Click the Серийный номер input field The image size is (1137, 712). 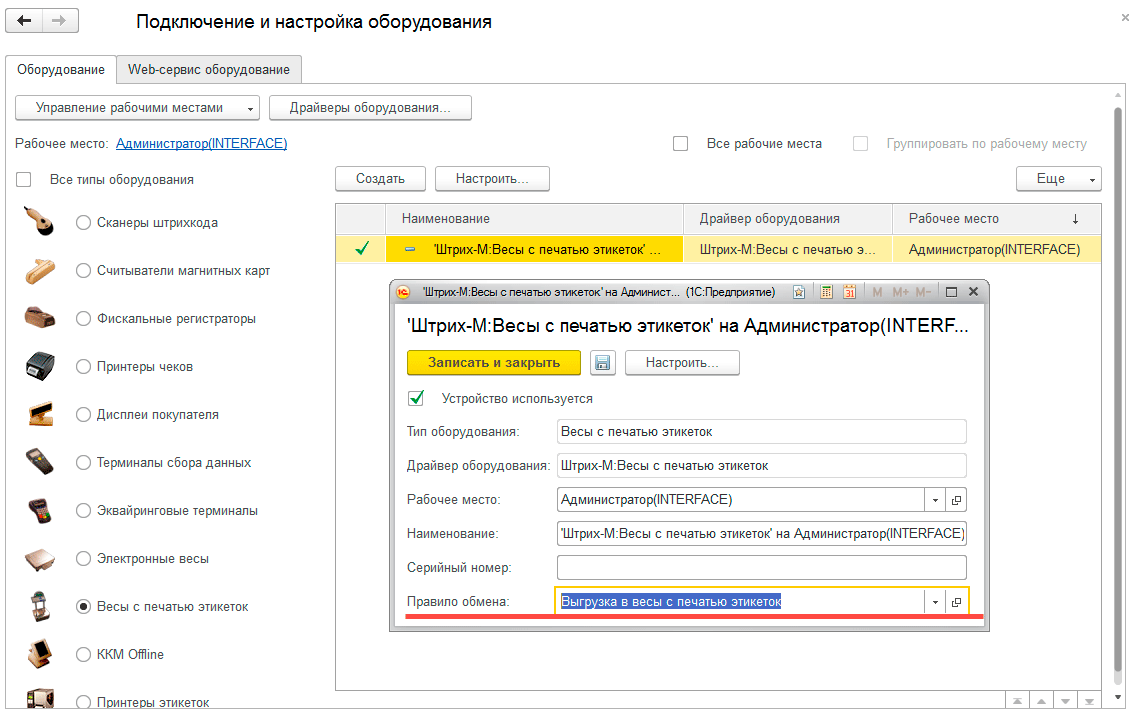[x=761, y=568]
